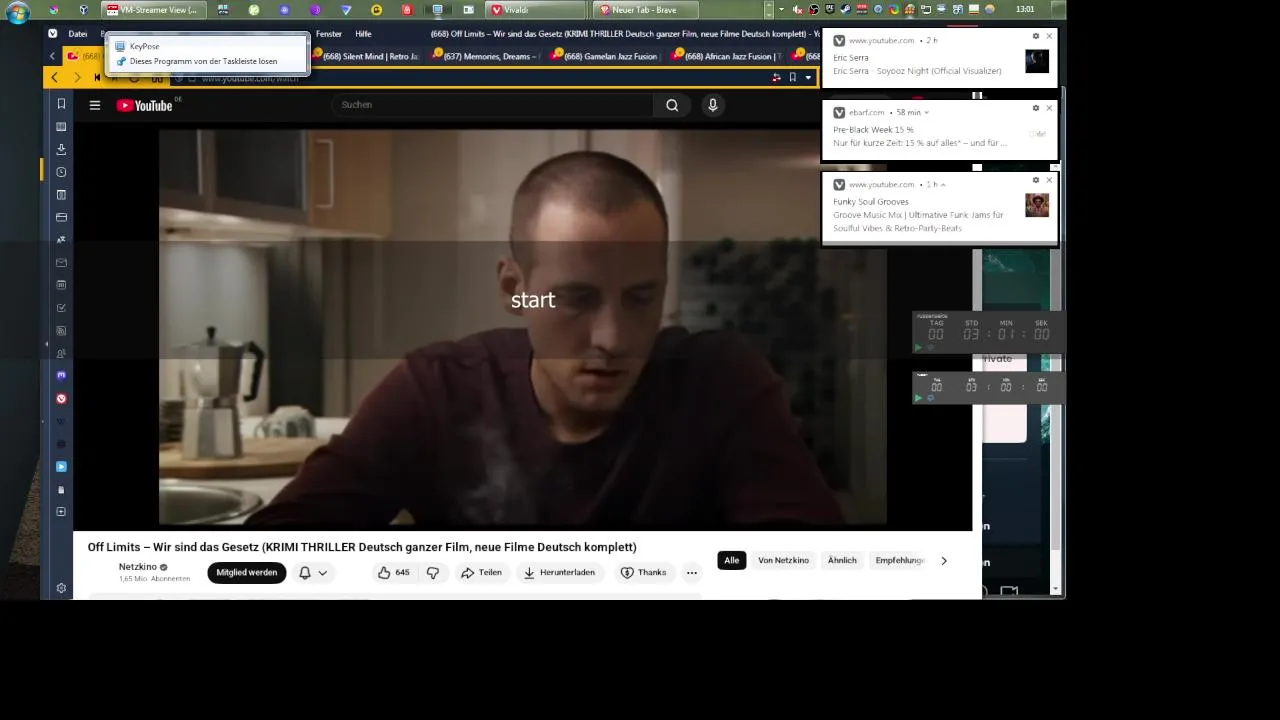Open the Vivaldi red web panel
Screen dimensions: 1280x720
coord(61,398)
